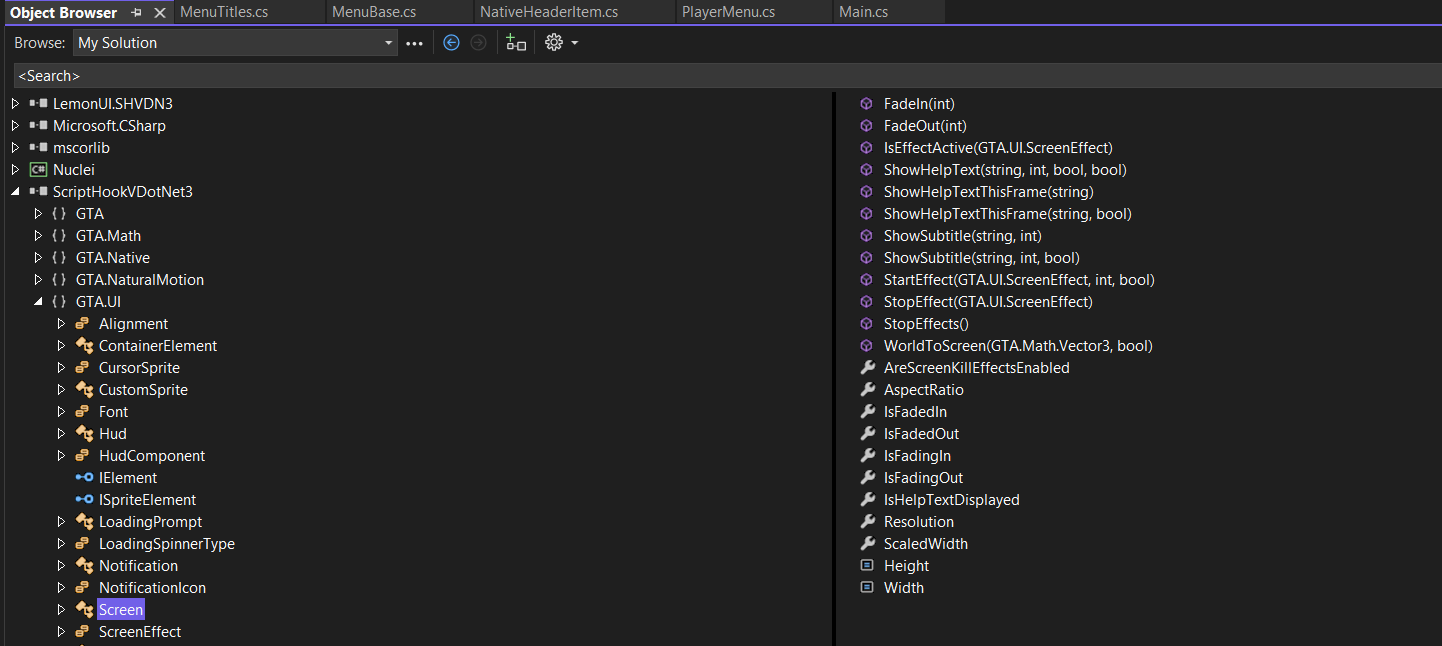Select LoadingSpinnerType in the tree
Image resolution: width=1442 pixels, height=646 pixels.
click(167, 544)
